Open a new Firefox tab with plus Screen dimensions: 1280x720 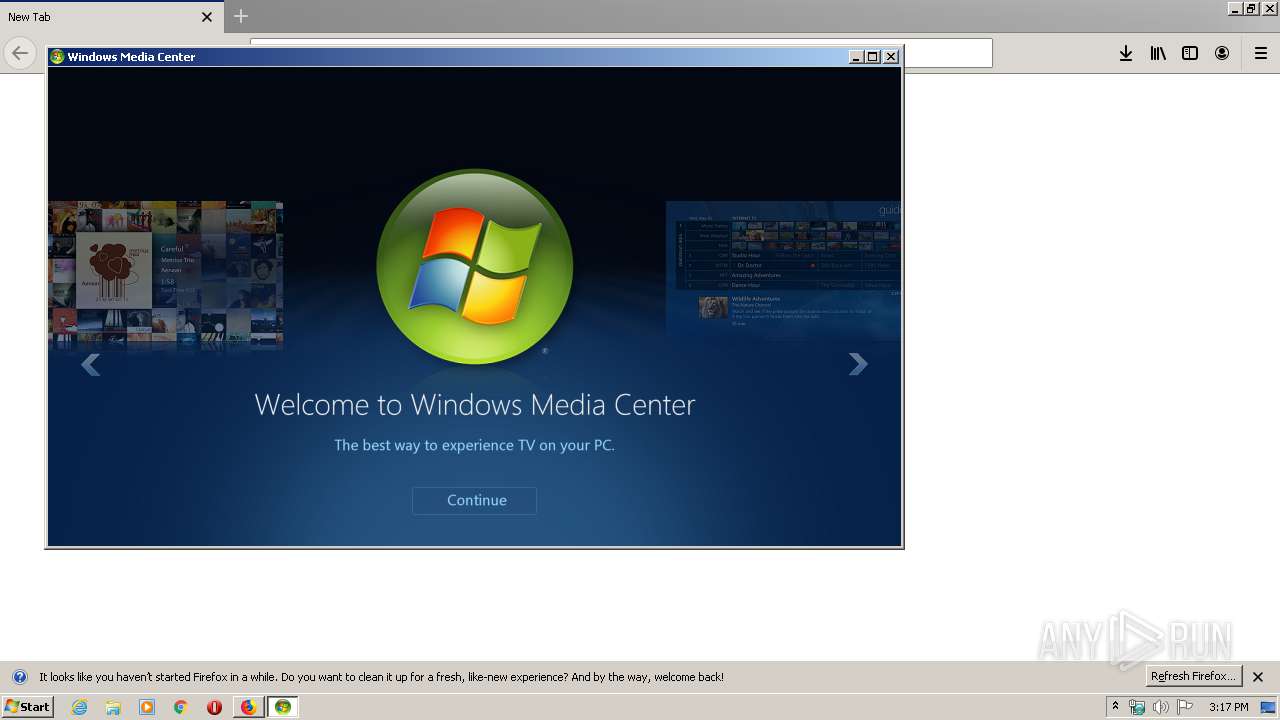pos(241,16)
